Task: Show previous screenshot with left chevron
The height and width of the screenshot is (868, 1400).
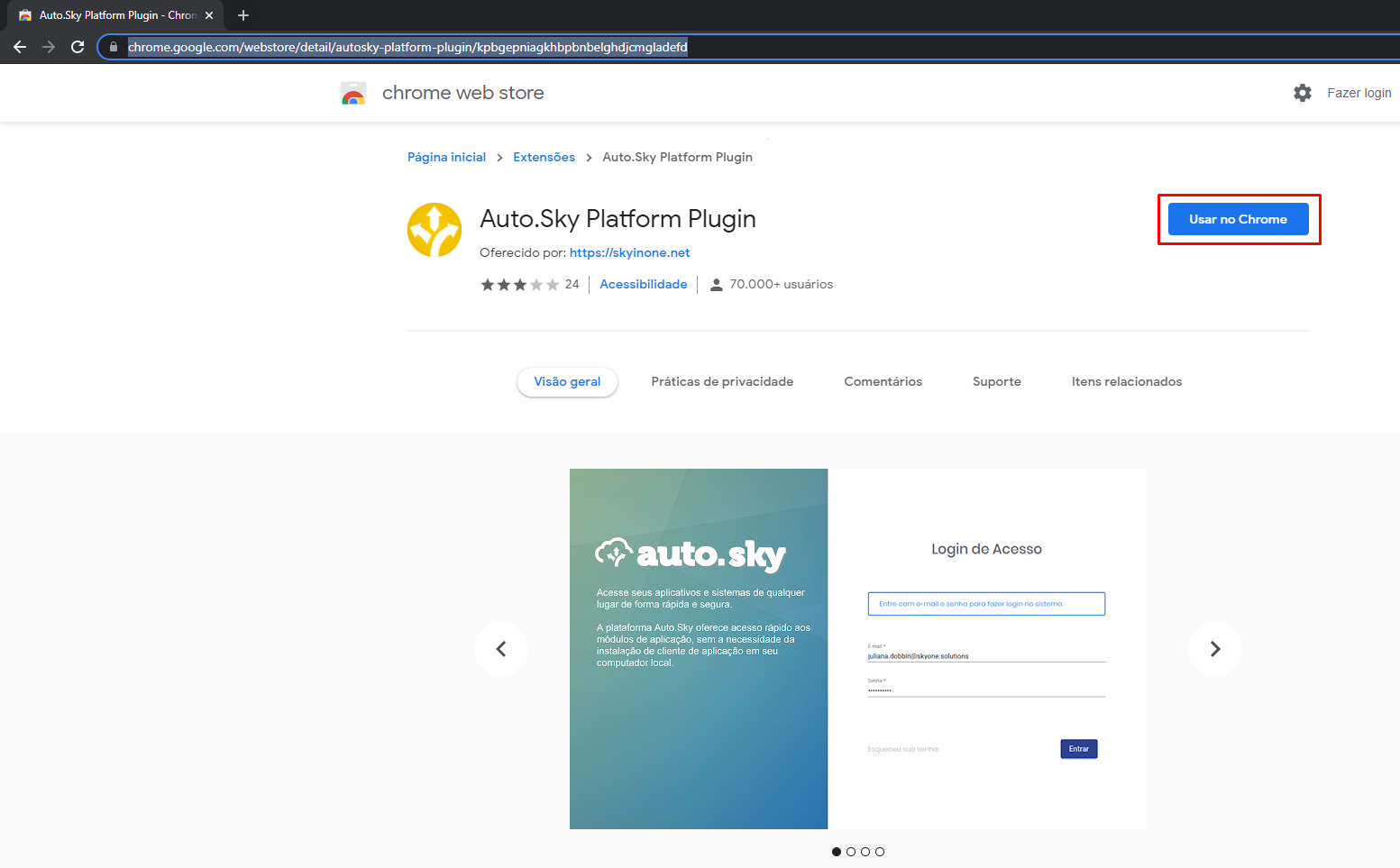Action: click(501, 649)
